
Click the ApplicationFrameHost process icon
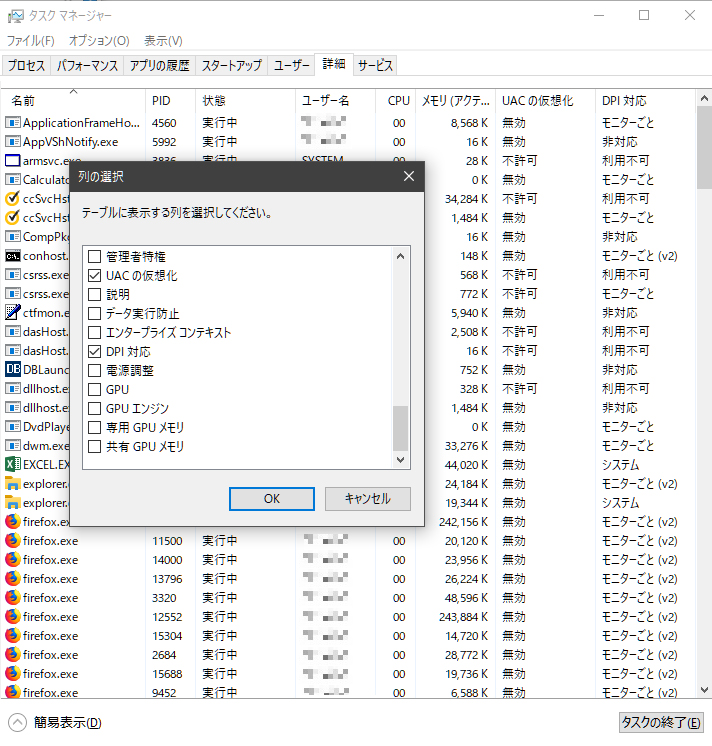click(13, 123)
